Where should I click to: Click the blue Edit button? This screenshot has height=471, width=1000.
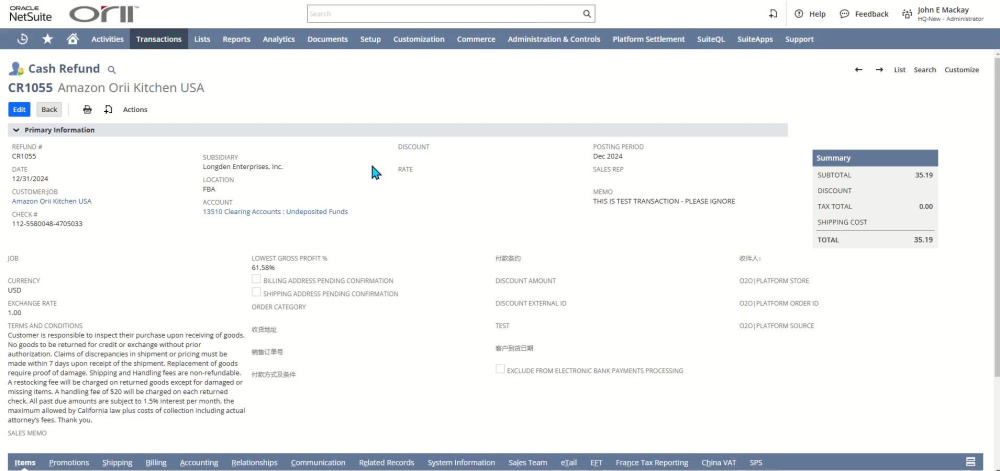(19, 110)
